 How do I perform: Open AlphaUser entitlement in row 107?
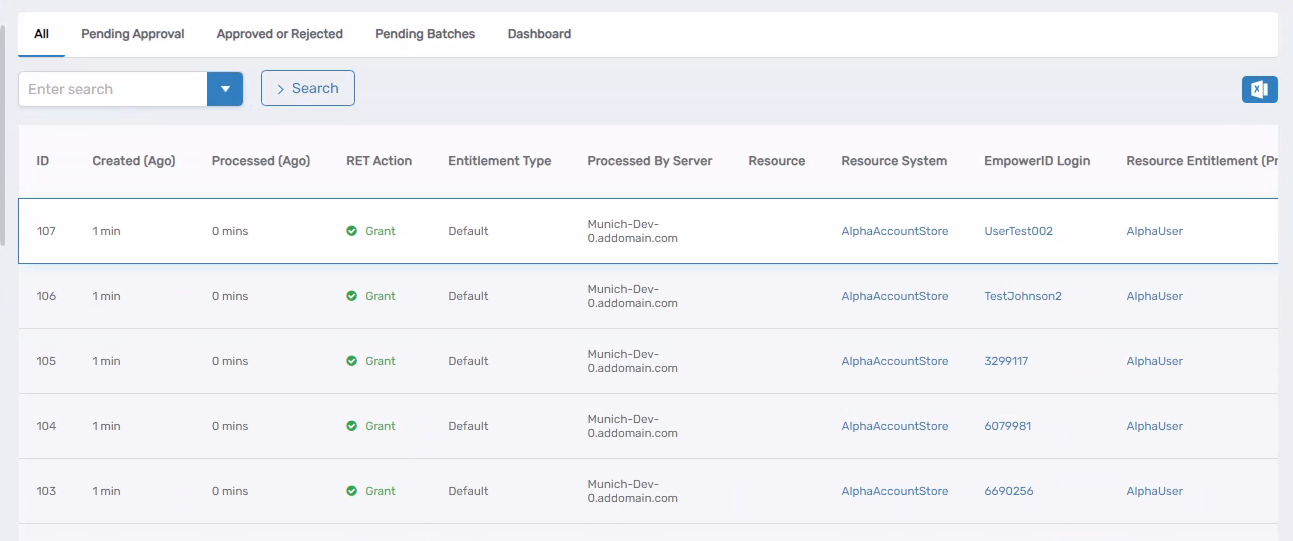(1155, 231)
